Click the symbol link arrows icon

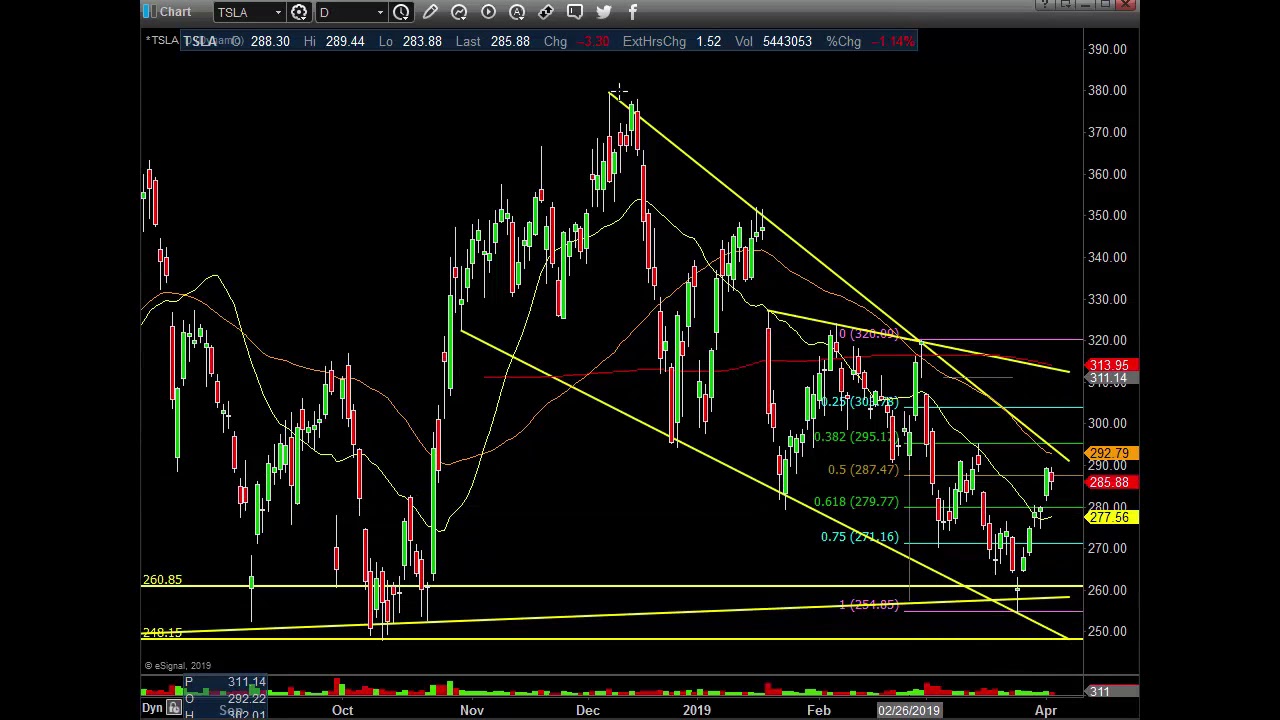[x=546, y=12]
